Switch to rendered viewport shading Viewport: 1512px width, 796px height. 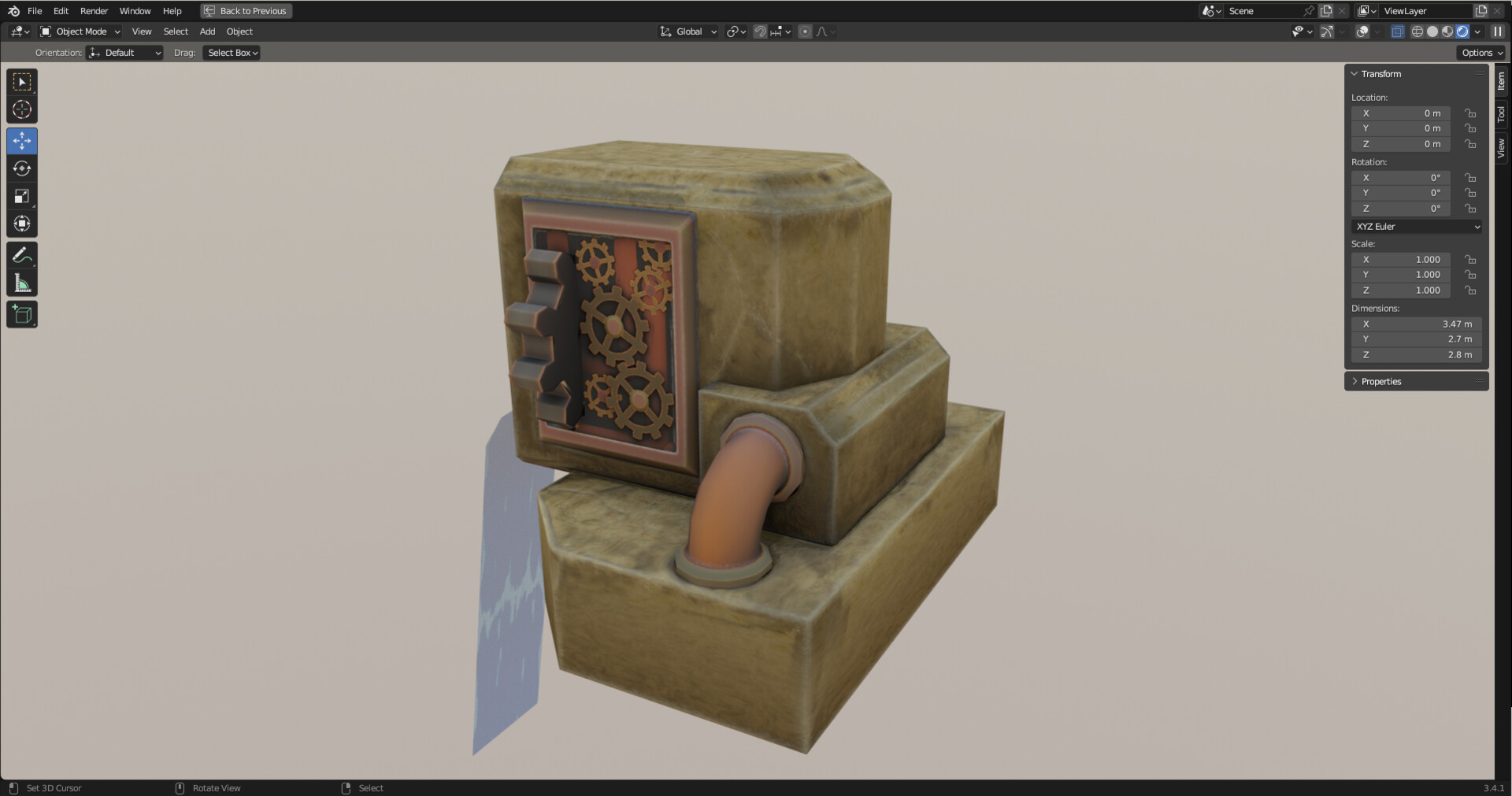[x=1462, y=31]
